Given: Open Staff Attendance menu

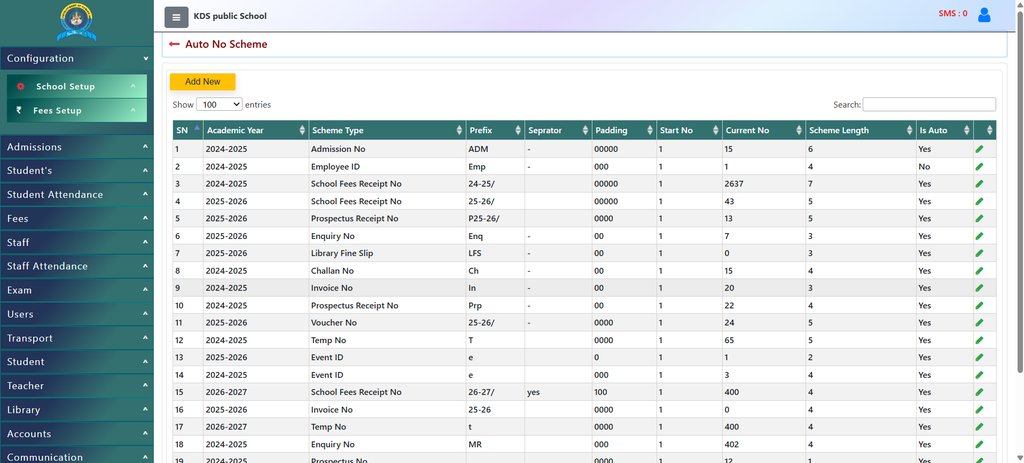Looking at the screenshot, I should pos(76,266).
